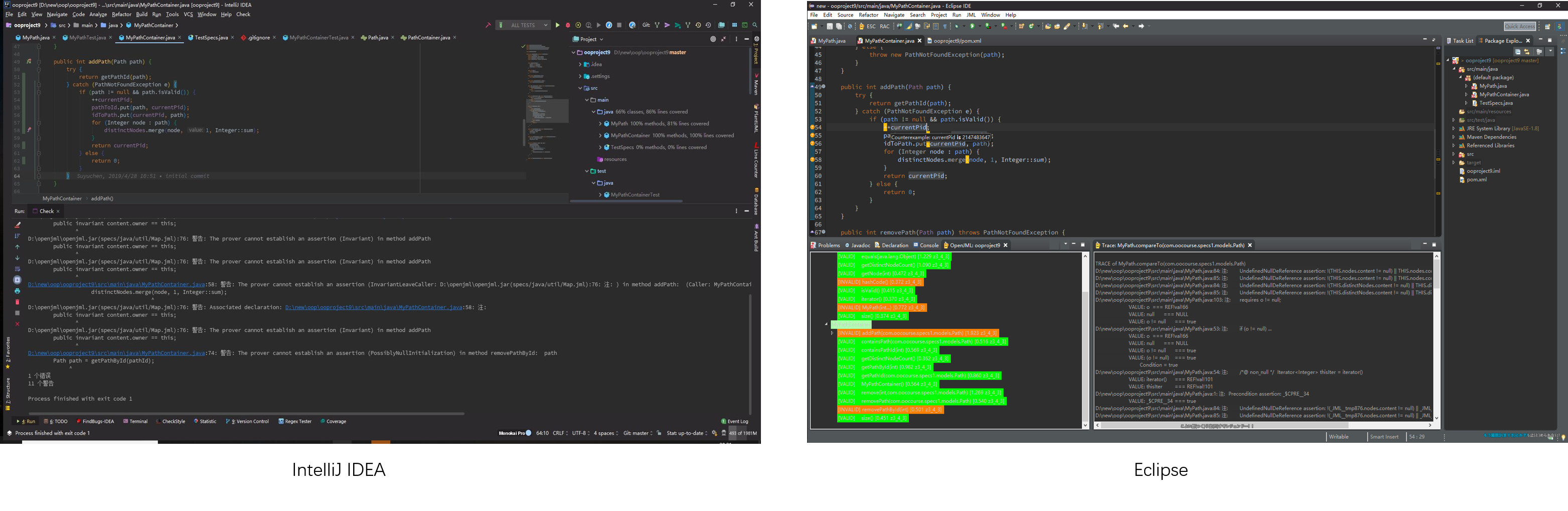Click the IntelliJ editor code minimap viewport
The width and height of the screenshot is (1568, 511).
547,111
